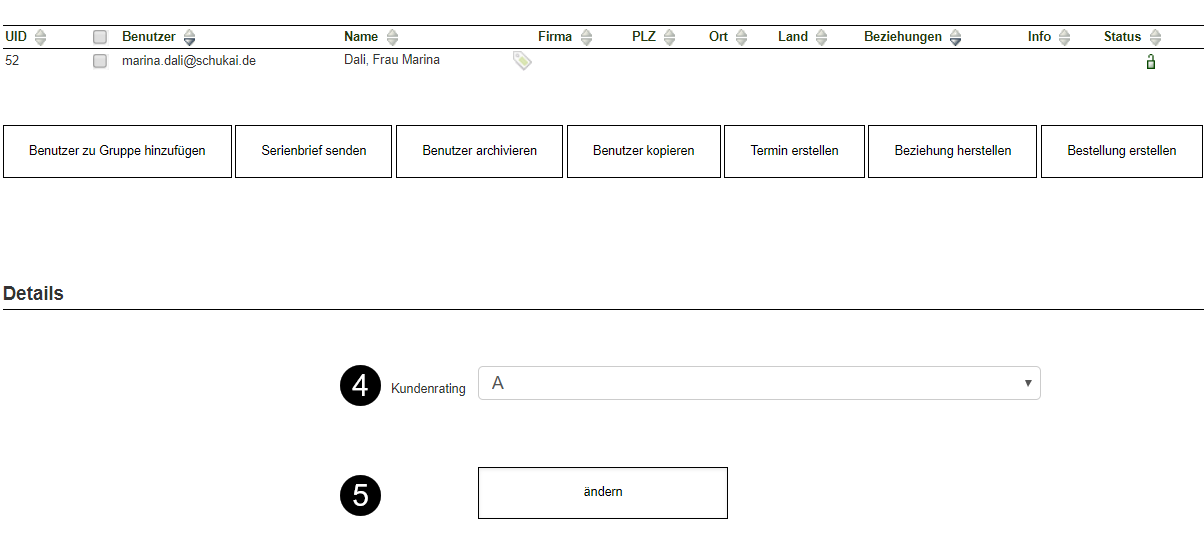Click 'ändern' to save changes
The image size is (1204, 550).
tap(602, 492)
